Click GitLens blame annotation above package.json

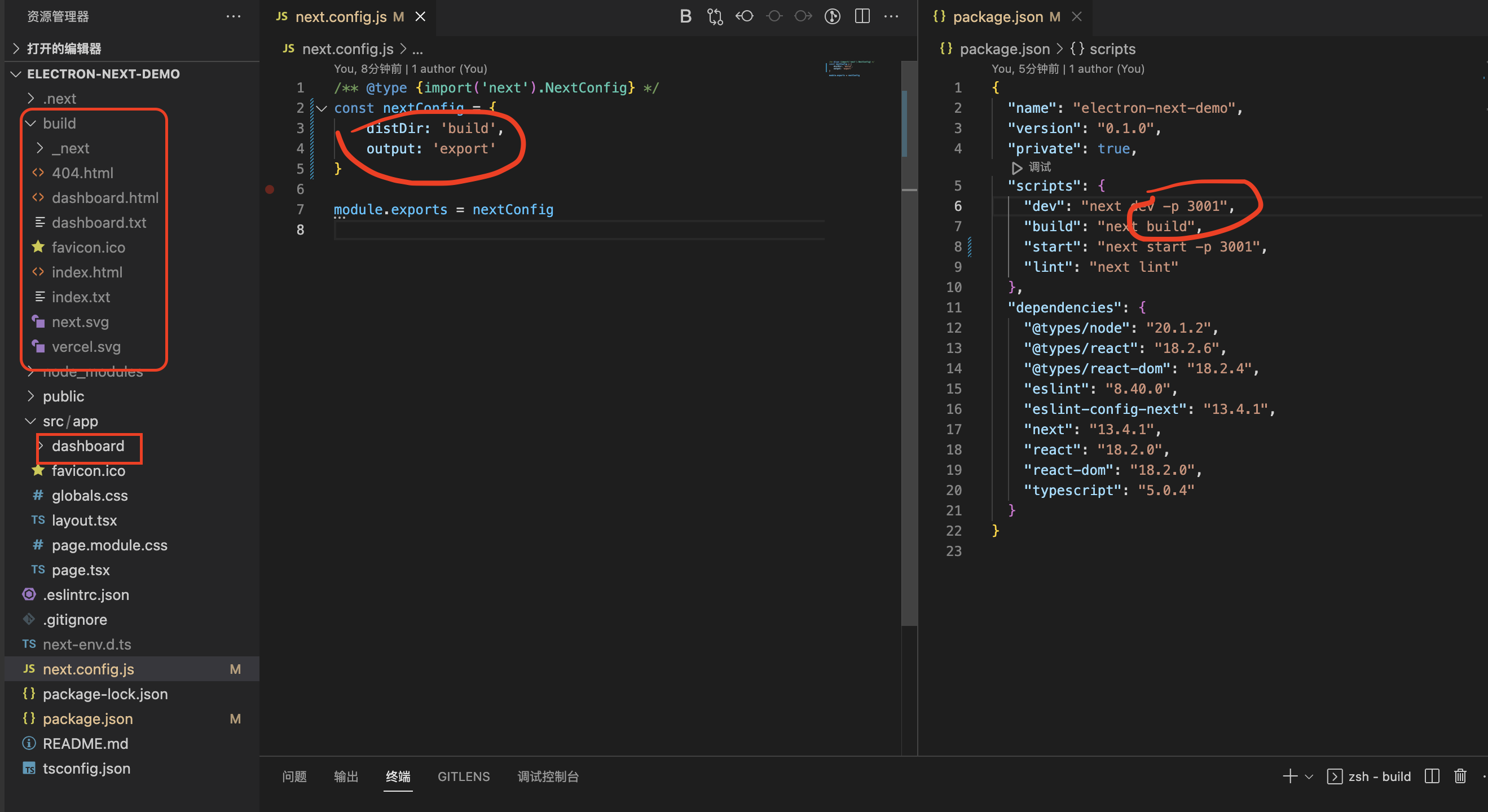point(1067,69)
